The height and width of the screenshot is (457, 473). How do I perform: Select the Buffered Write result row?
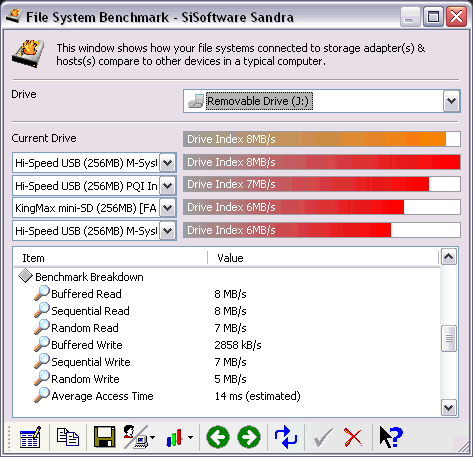point(227,345)
